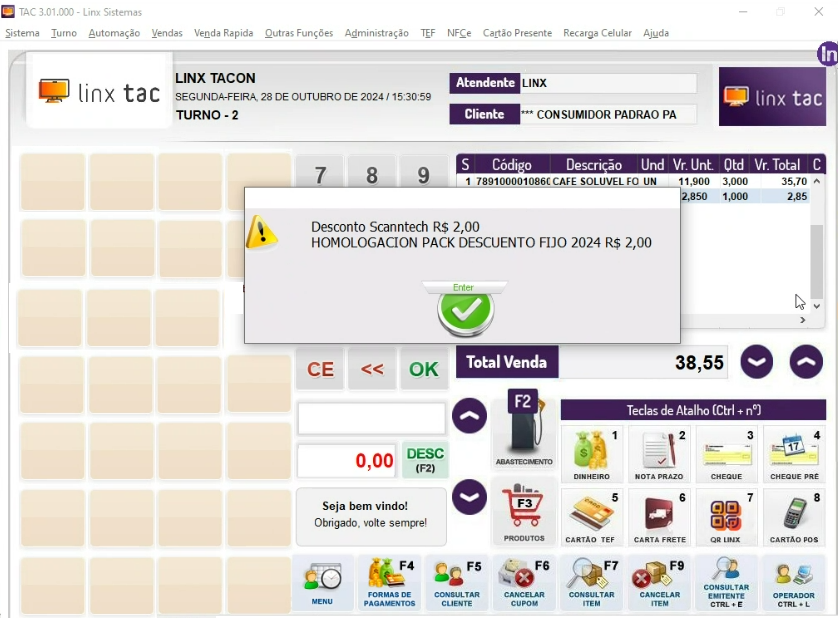The width and height of the screenshot is (838, 632).
Task: Open the TEF menu
Action: pyautogui.click(x=428, y=33)
